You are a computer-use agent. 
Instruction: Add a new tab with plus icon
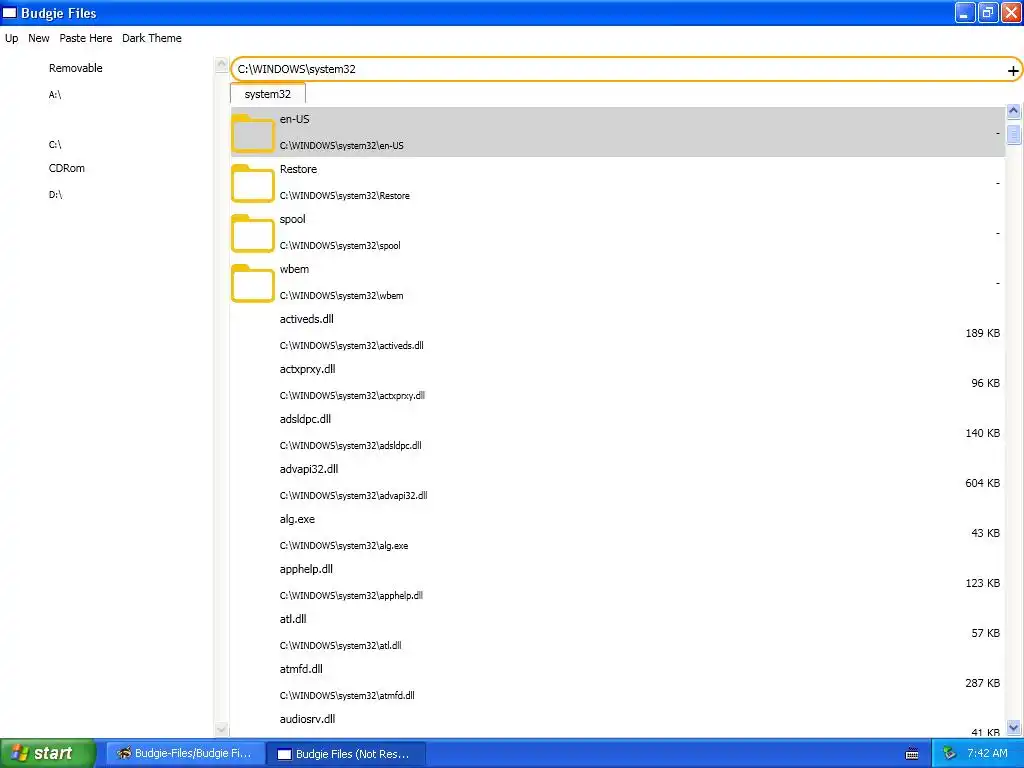[x=1013, y=71]
